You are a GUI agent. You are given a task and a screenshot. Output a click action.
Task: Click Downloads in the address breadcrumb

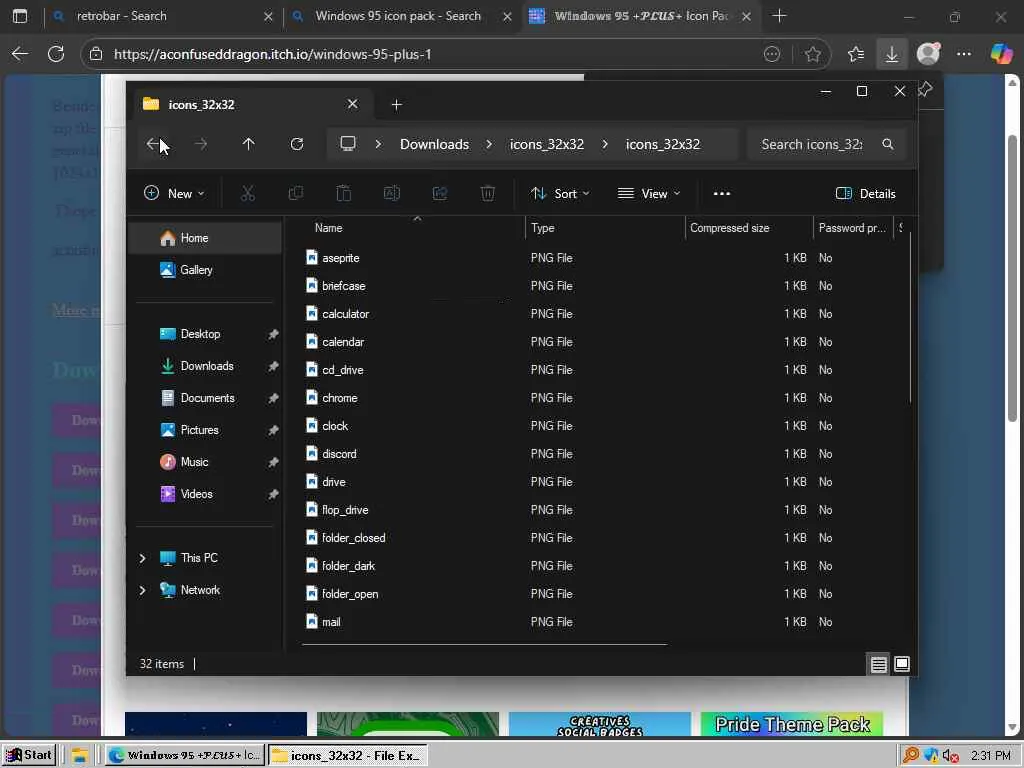(434, 144)
